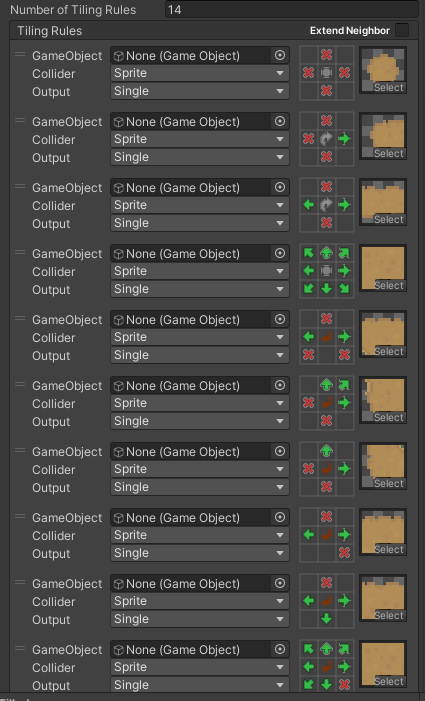Open object picker for third rule's GameObject

pyautogui.click(x=280, y=187)
